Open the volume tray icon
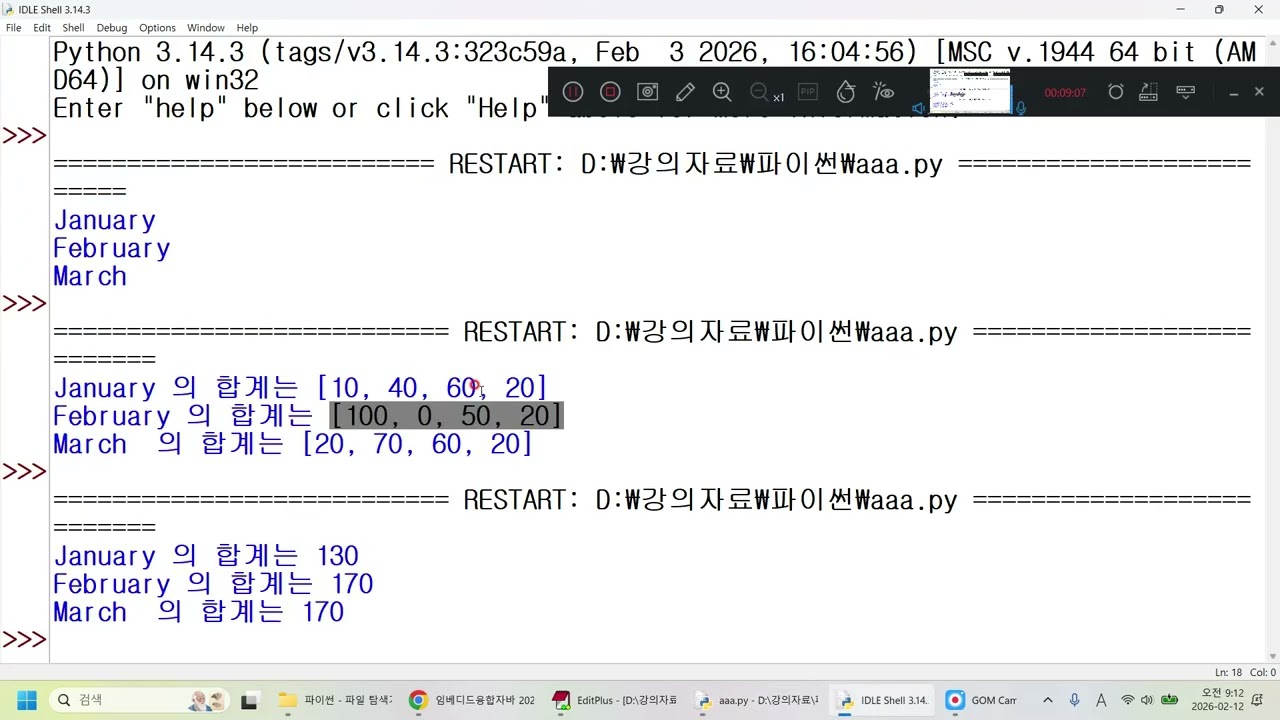This screenshot has height=720, width=1280. (x=1146, y=700)
